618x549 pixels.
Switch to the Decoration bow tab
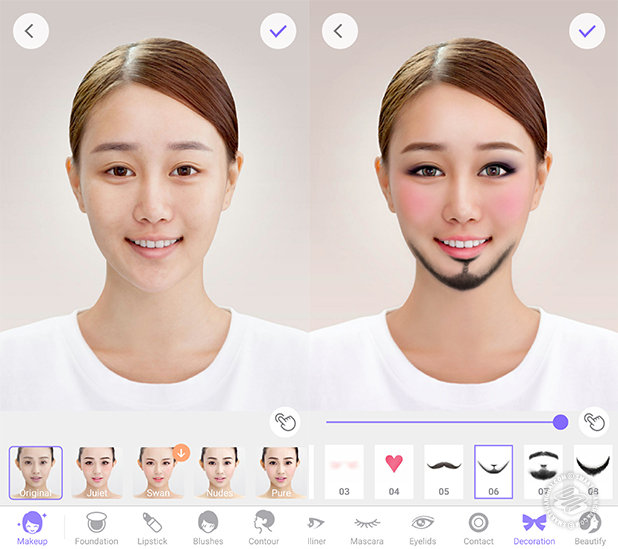[x=534, y=527]
